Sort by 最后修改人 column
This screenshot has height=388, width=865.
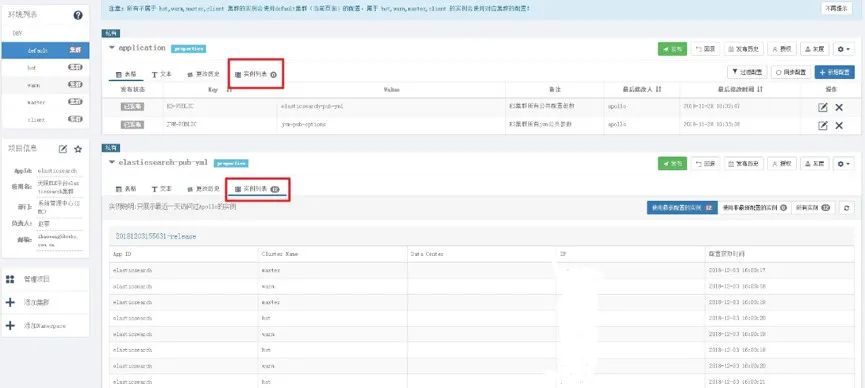pyautogui.click(x=659, y=89)
